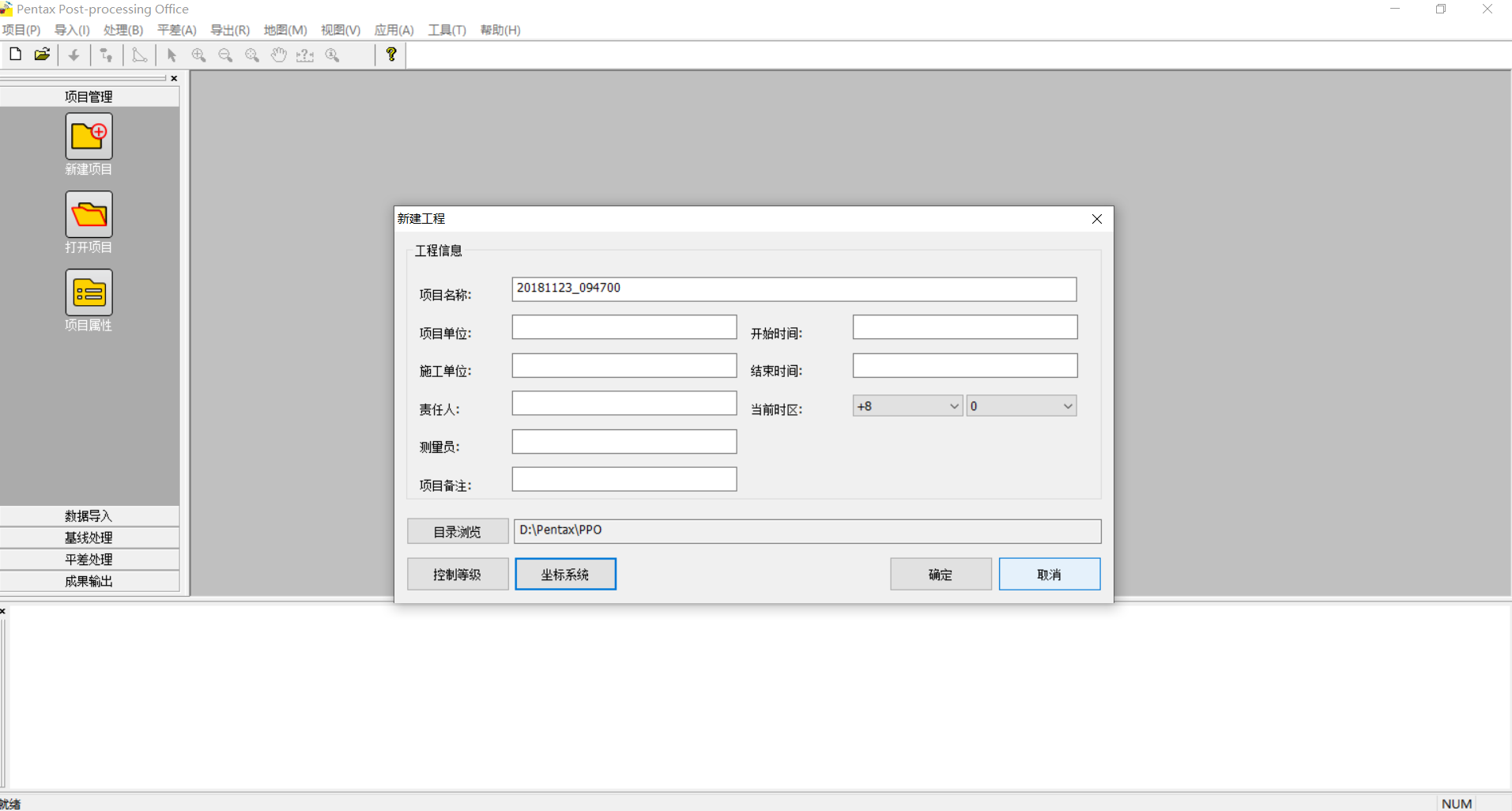Click the 打开项目 folder icon
The width and height of the screenshot is (1512, 811).
pyautogui.click(x=89, y=214)
